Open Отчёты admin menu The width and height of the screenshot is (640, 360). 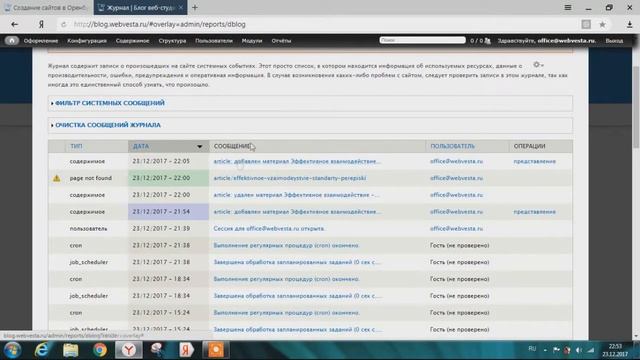click(x=281, y=41)
